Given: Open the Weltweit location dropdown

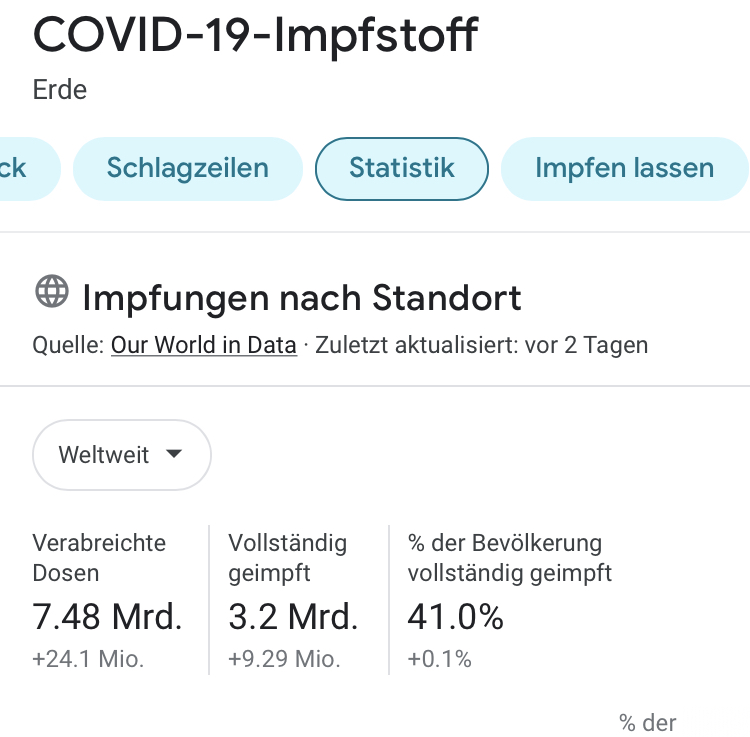Looking at the screenshot, I should (122, 455).
